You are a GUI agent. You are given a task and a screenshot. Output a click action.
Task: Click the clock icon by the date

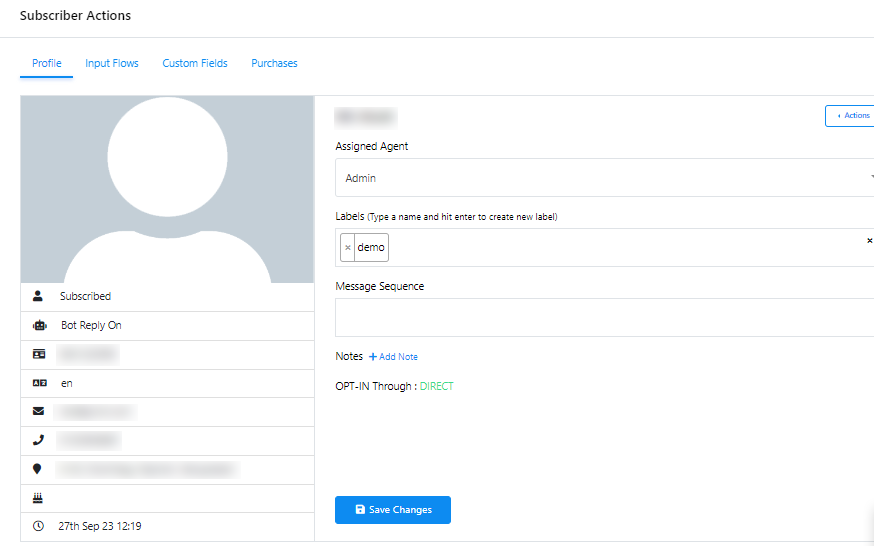[39, 526]
